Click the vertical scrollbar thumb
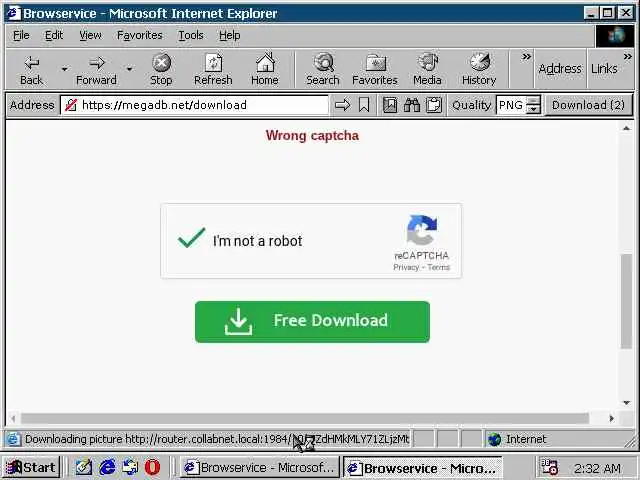Screen dimensions: 640x480 tap(627, 301)
